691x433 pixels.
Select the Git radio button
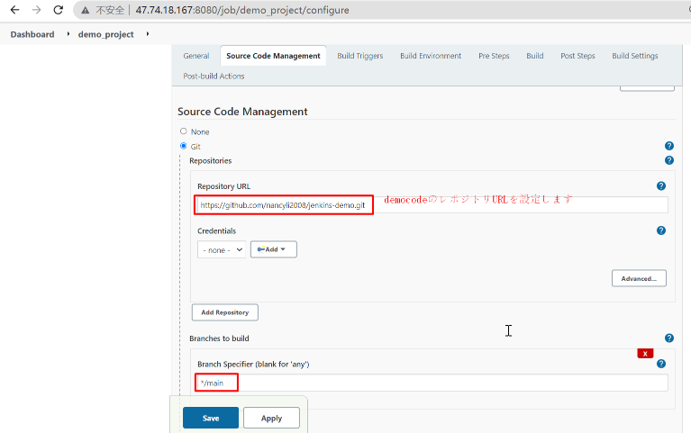[x=183, y=146]
